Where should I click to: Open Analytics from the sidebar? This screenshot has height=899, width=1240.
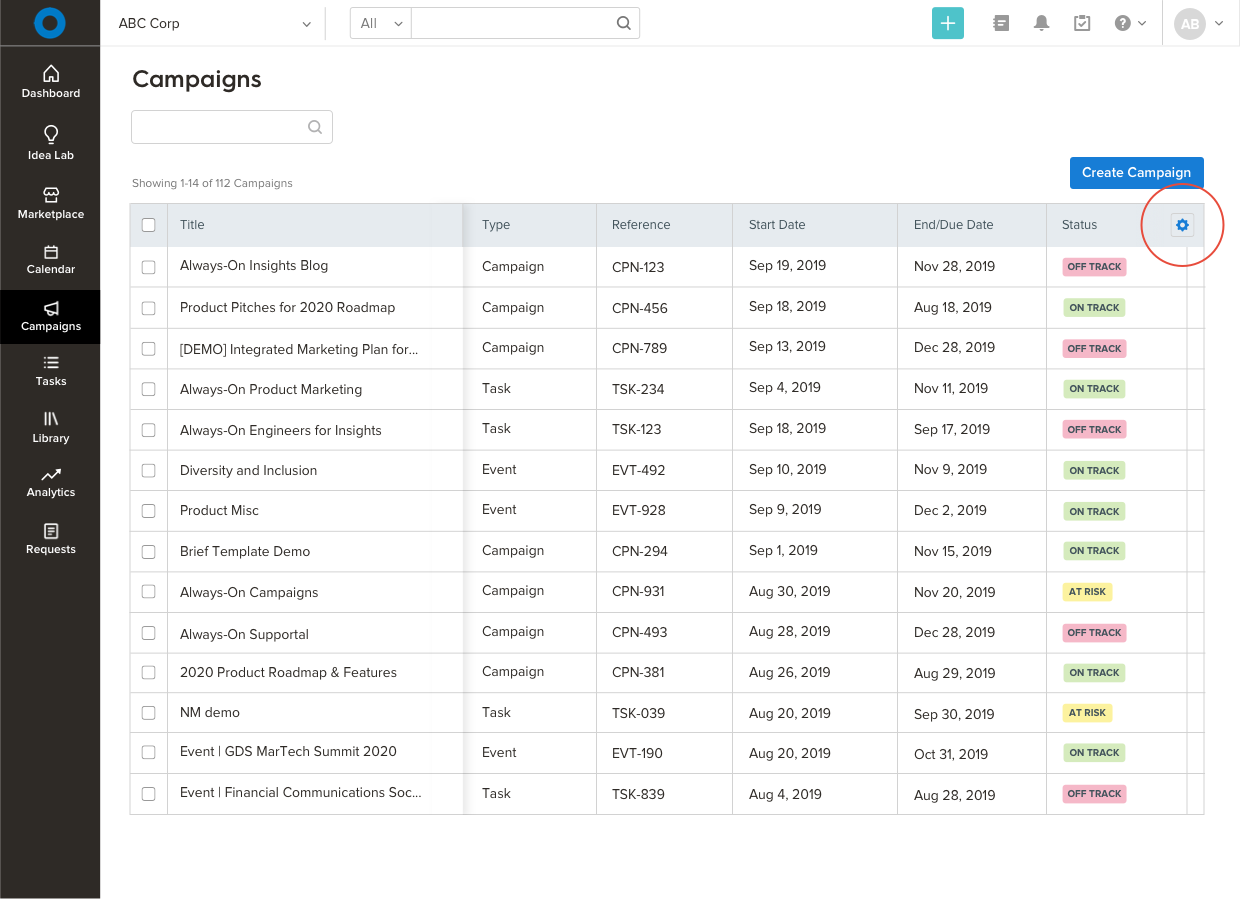click(51, 481)
